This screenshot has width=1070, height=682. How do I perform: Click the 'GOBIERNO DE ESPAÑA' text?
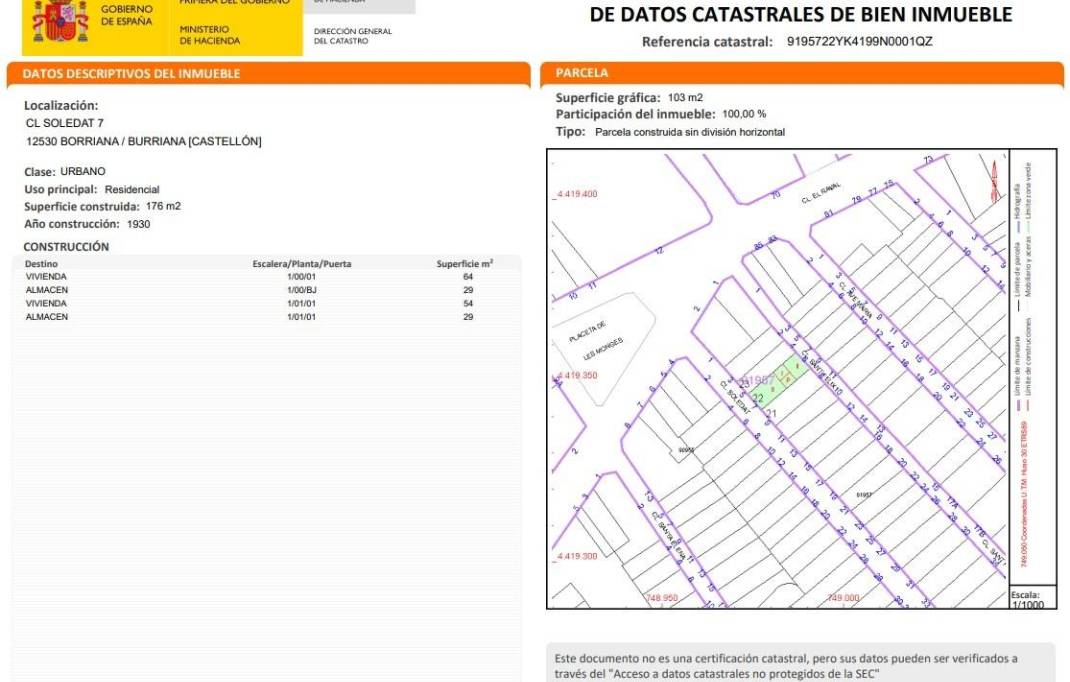coord(127,15)
